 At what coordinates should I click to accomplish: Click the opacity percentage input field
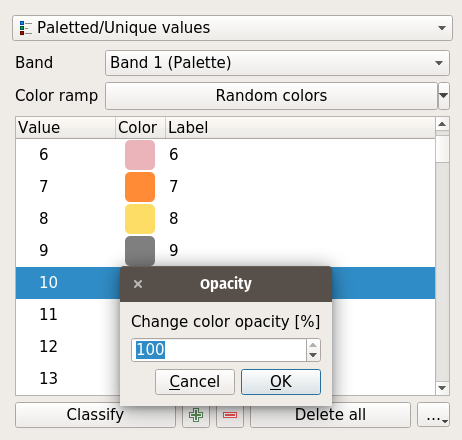pos(219,350)
